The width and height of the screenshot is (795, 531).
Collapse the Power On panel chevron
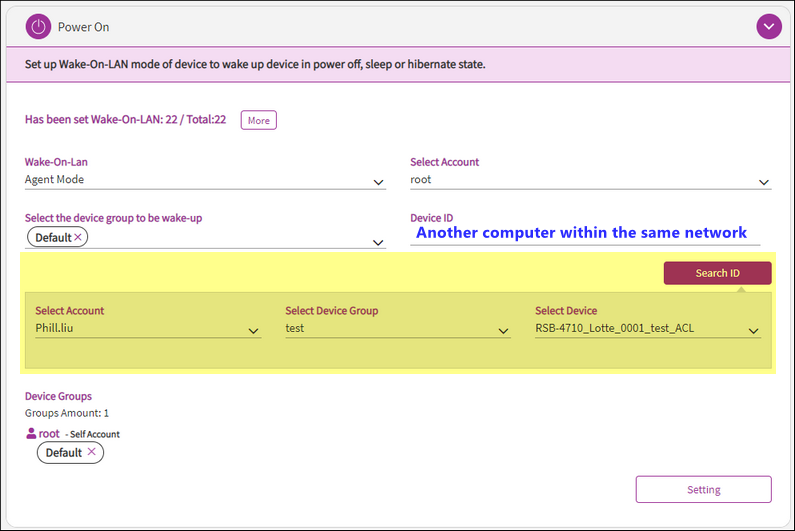pos(768,27)
